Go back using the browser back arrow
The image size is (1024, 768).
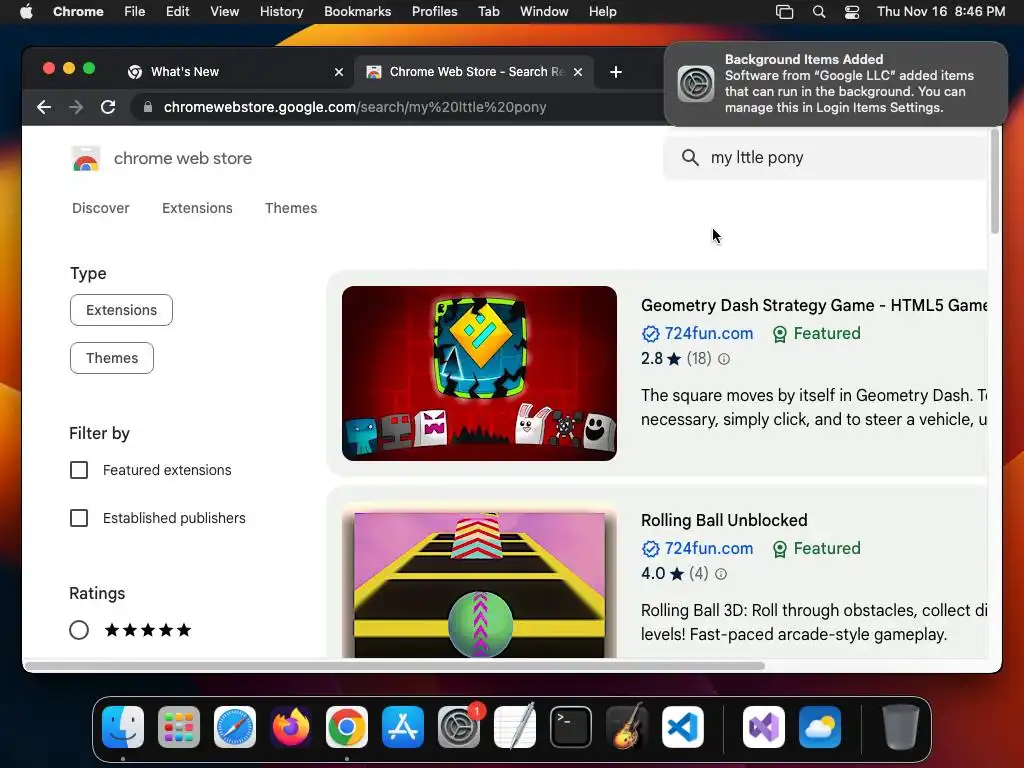[44, 107]
